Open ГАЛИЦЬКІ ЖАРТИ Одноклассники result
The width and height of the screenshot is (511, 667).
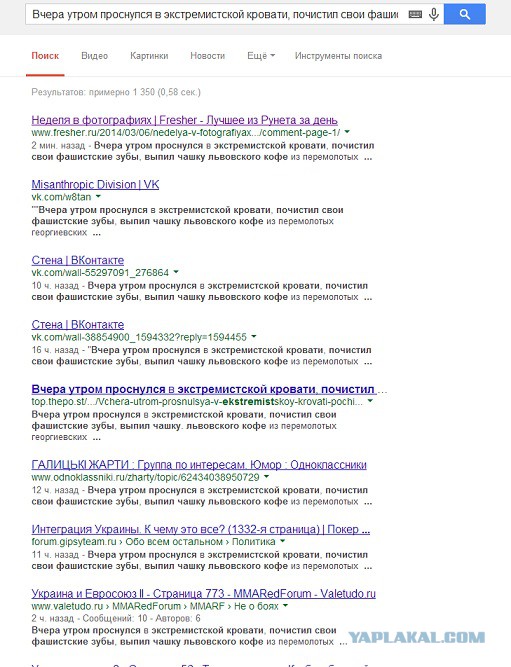coord(199,465)
